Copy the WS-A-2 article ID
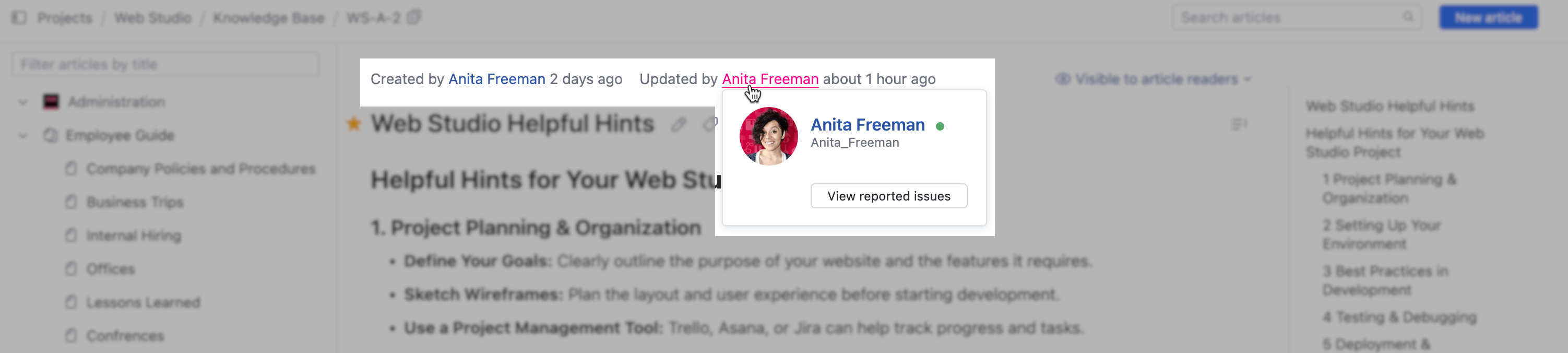This screenshot has height=353, width=1568. 414,17
